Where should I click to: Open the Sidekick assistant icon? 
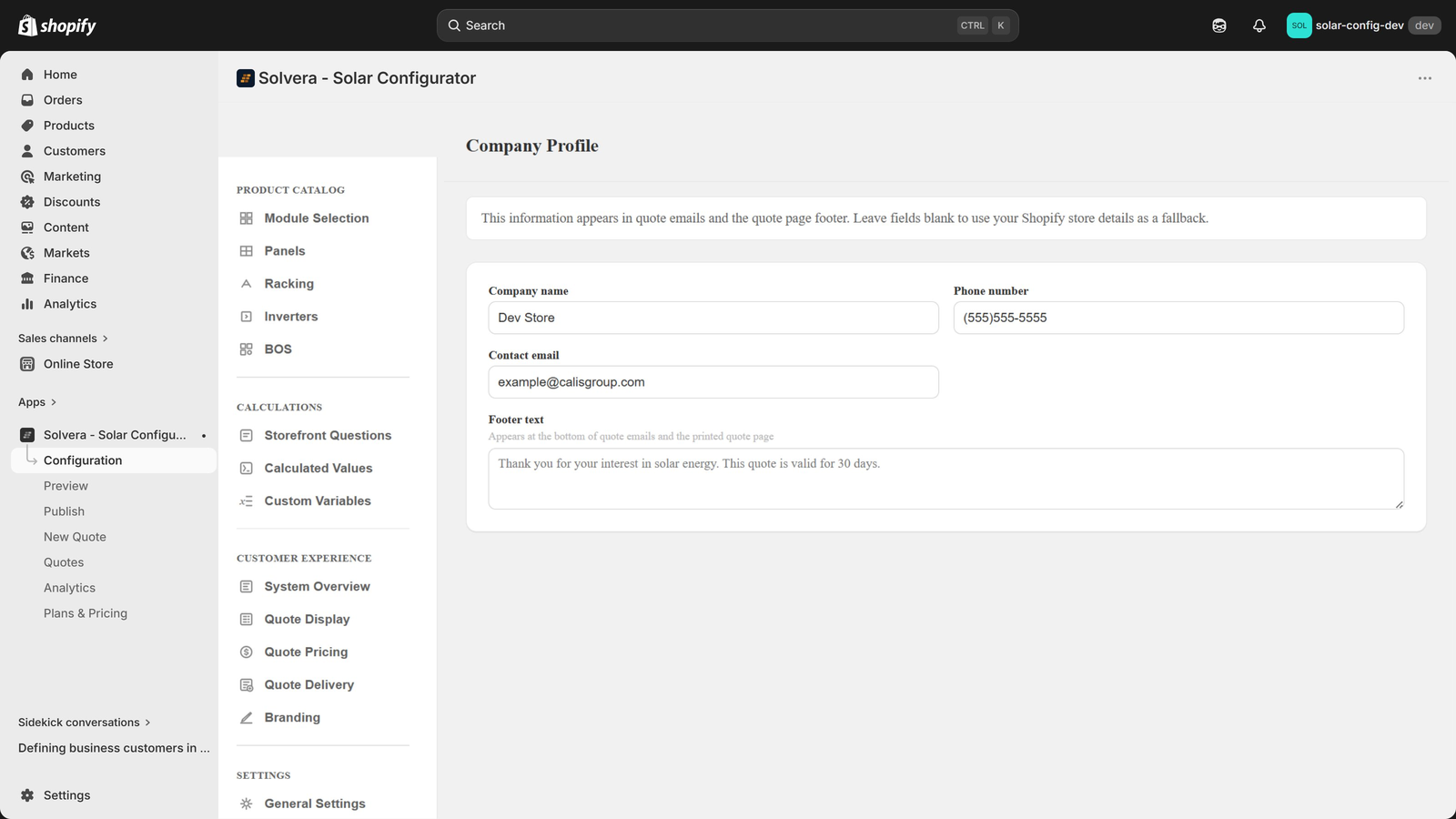pyautogui.click(x=1219, y=25)
